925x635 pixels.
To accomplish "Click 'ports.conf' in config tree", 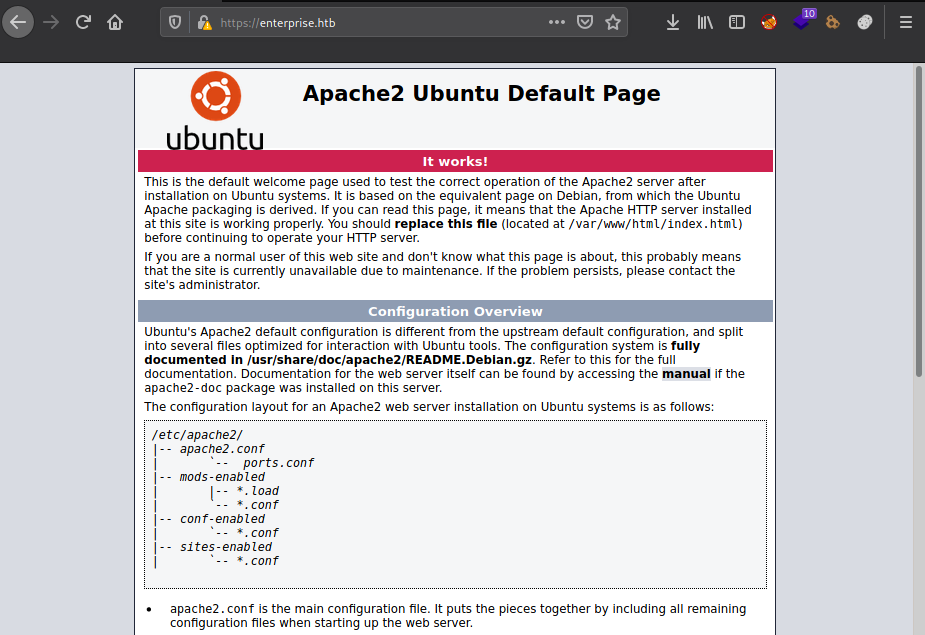I will (x=278, y=463).
